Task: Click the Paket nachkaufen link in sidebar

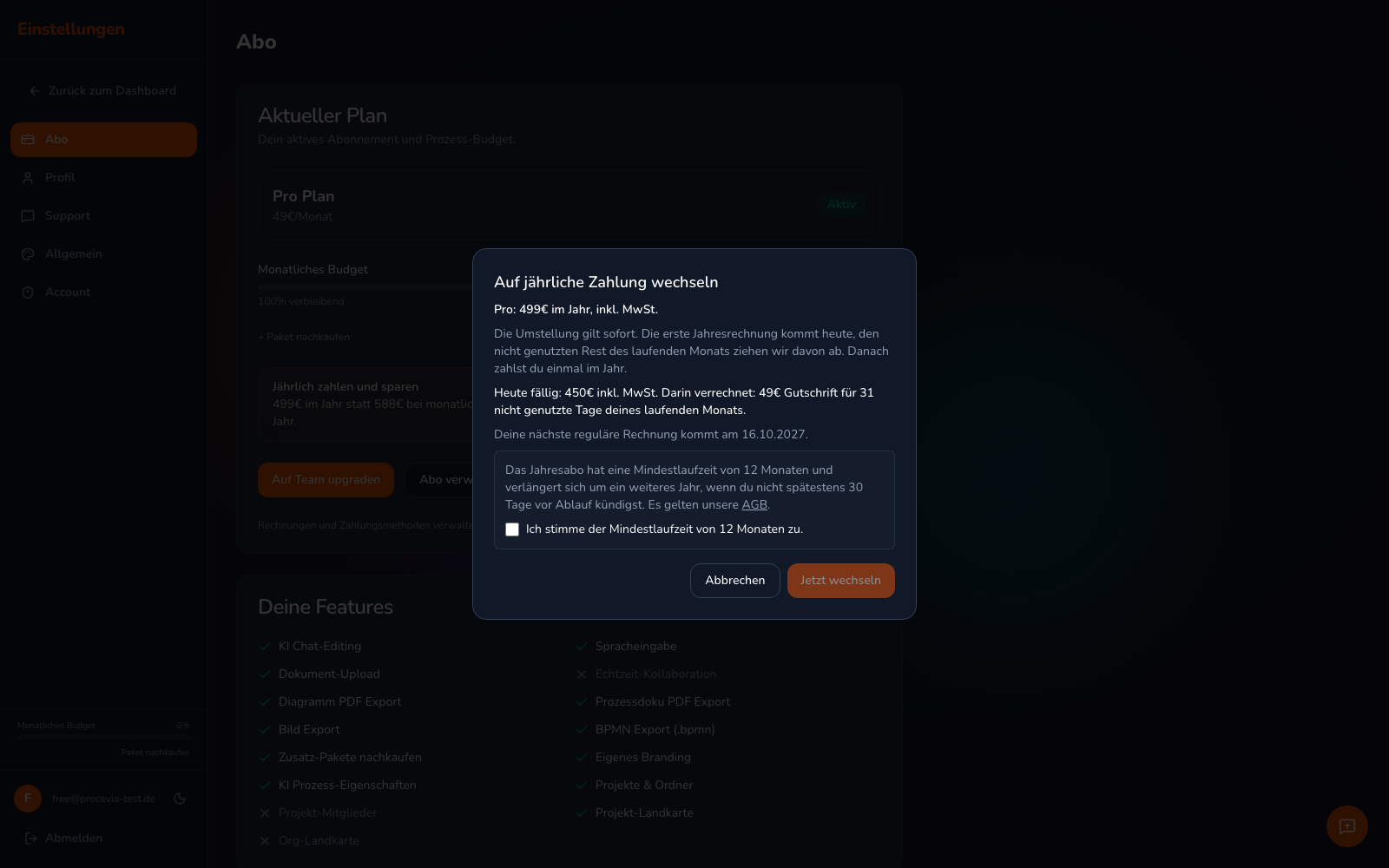Action: click(155, 753)
